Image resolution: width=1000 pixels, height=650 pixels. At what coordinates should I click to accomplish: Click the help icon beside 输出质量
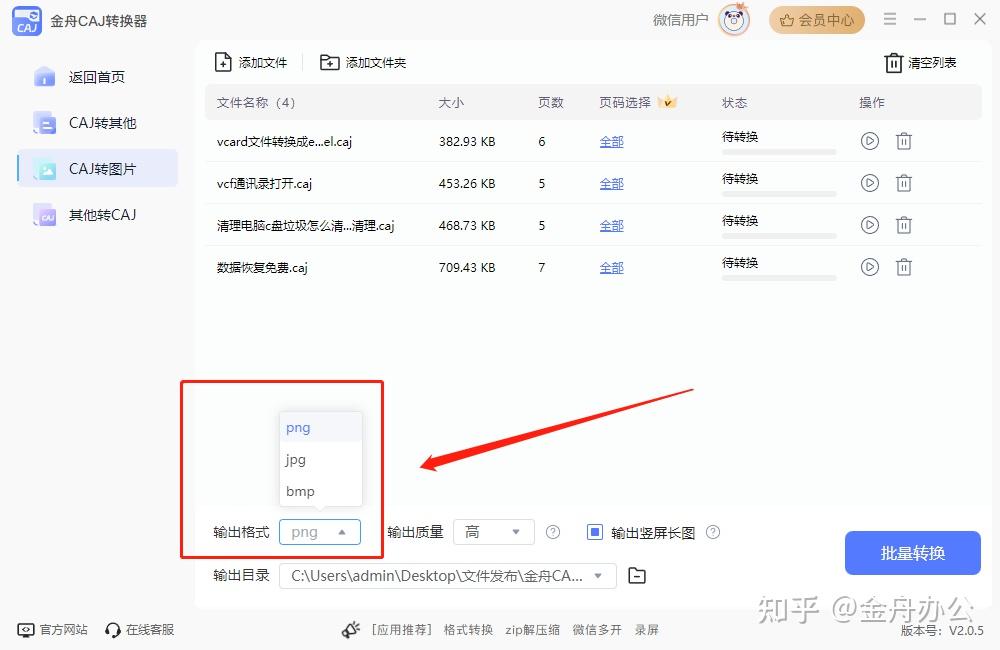(553, 532)
